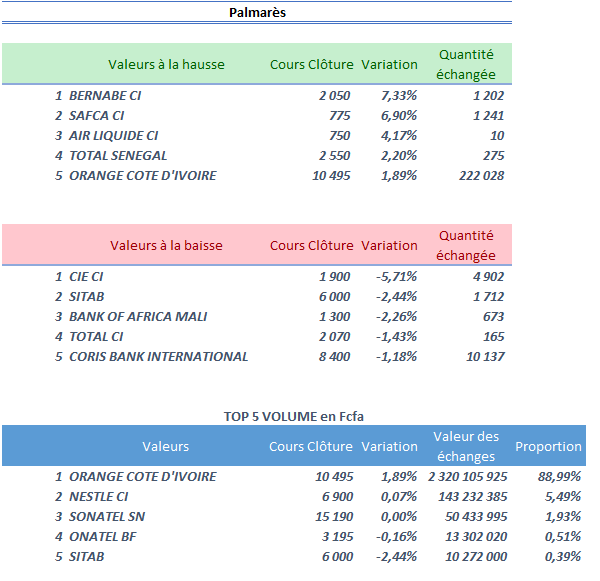Click the 88,99% proportion value
This screenshot has height=581, width=600.
click(559, 476)
